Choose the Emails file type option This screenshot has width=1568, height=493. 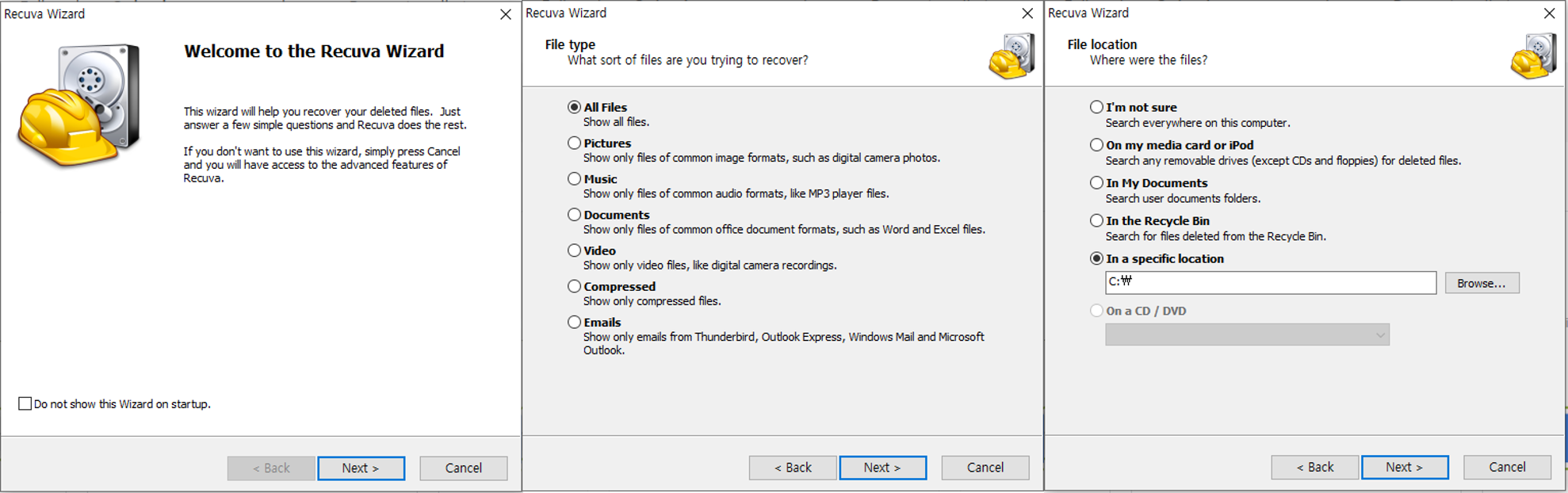pos(575,322)
